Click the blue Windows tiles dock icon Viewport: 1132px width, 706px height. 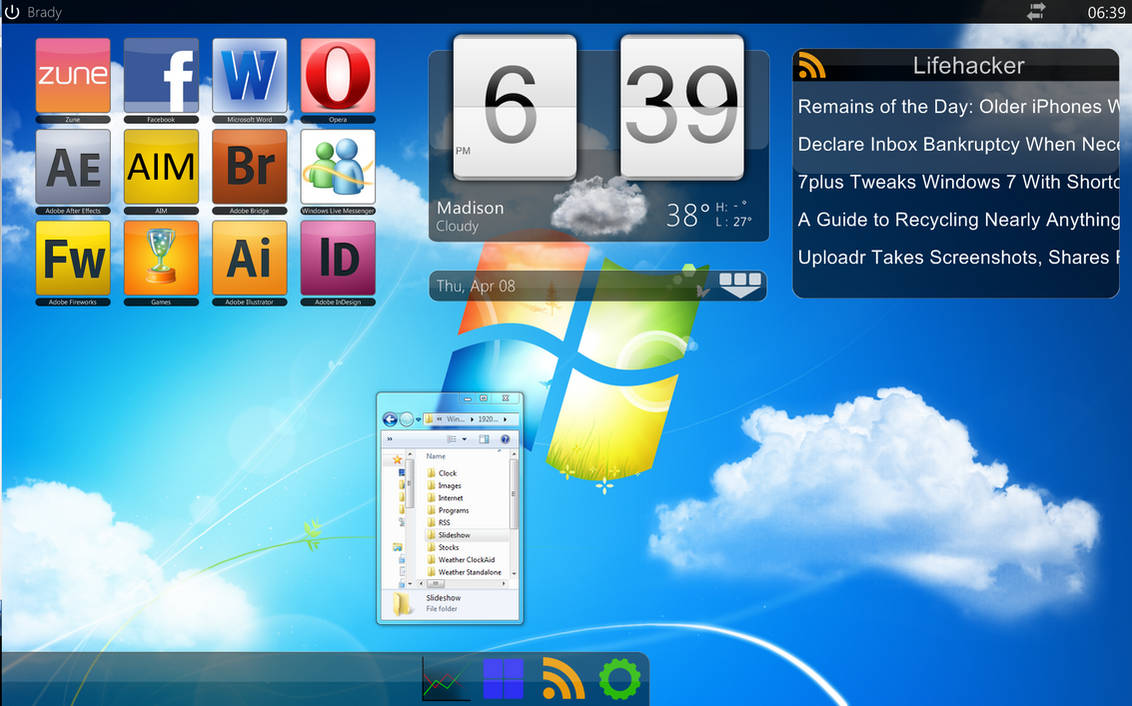(x=503, y=679)
